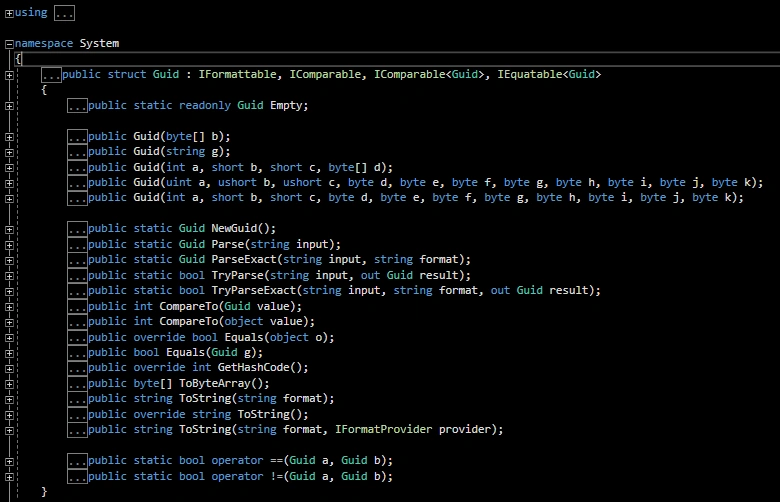
Task: Expand gutter plus beside CompareTo(Guid value)
Action: coord(9,307)
